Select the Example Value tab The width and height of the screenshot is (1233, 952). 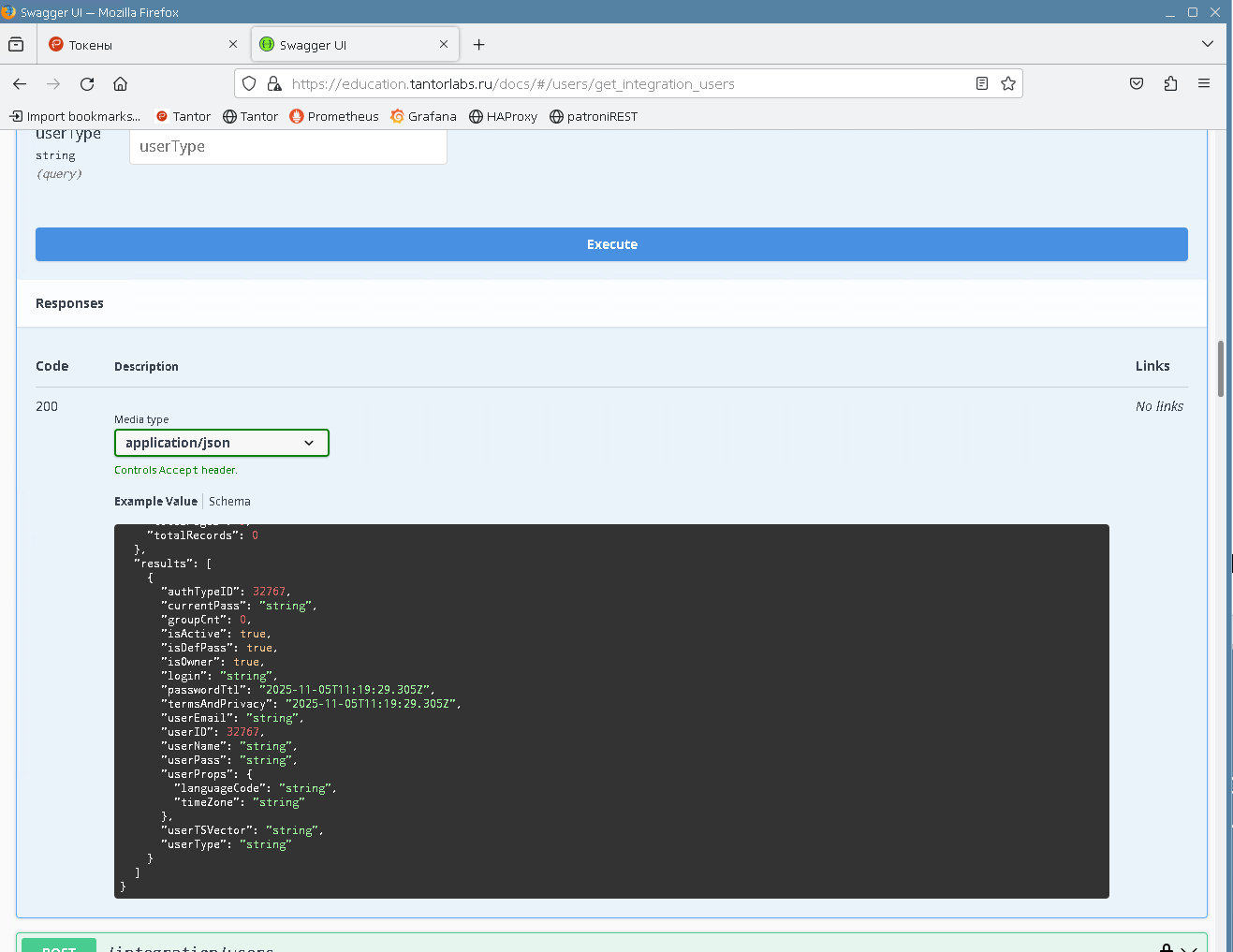coord(155,502)
